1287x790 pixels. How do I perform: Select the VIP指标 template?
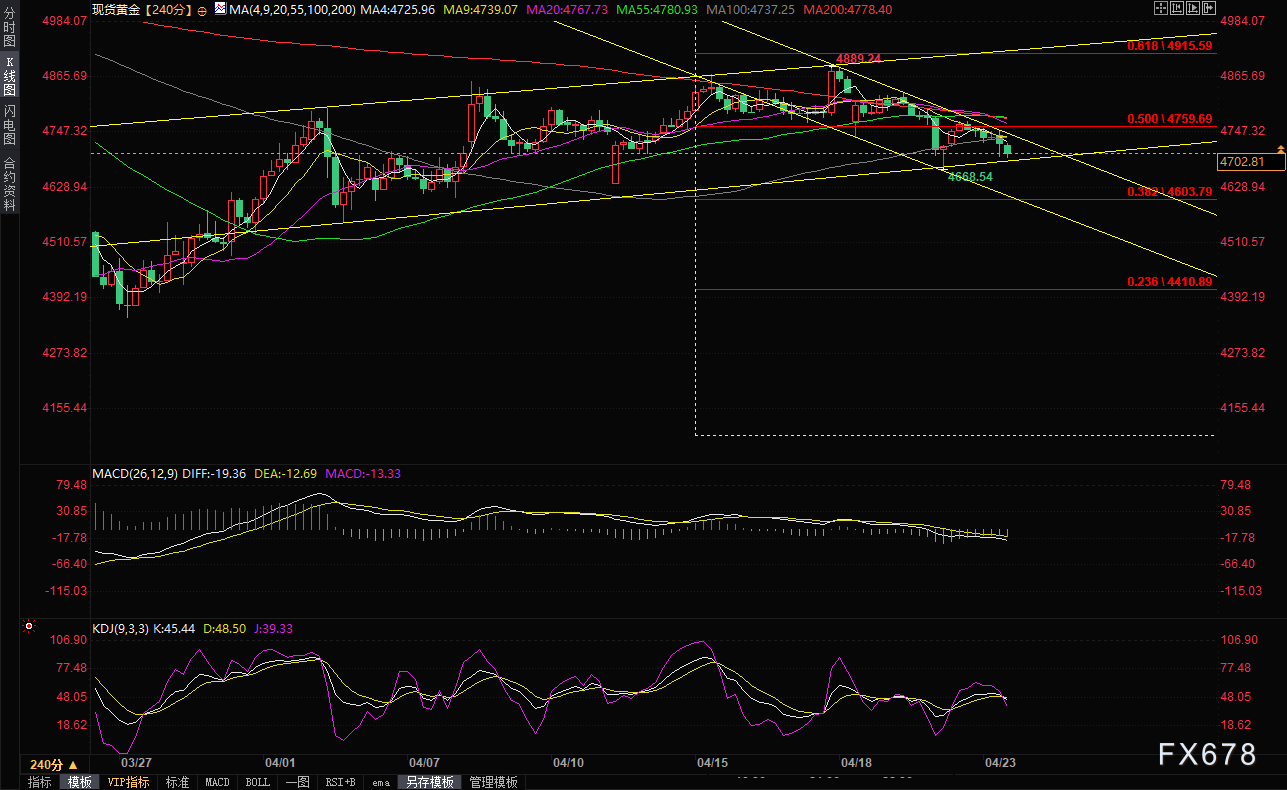pyautogui.click(x=128, y=782)
